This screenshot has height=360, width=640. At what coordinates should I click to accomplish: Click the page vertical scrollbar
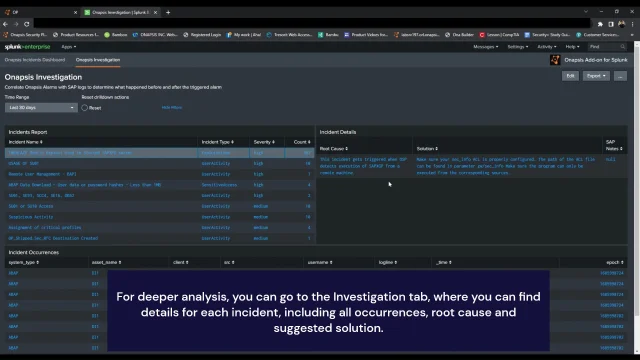637,180
